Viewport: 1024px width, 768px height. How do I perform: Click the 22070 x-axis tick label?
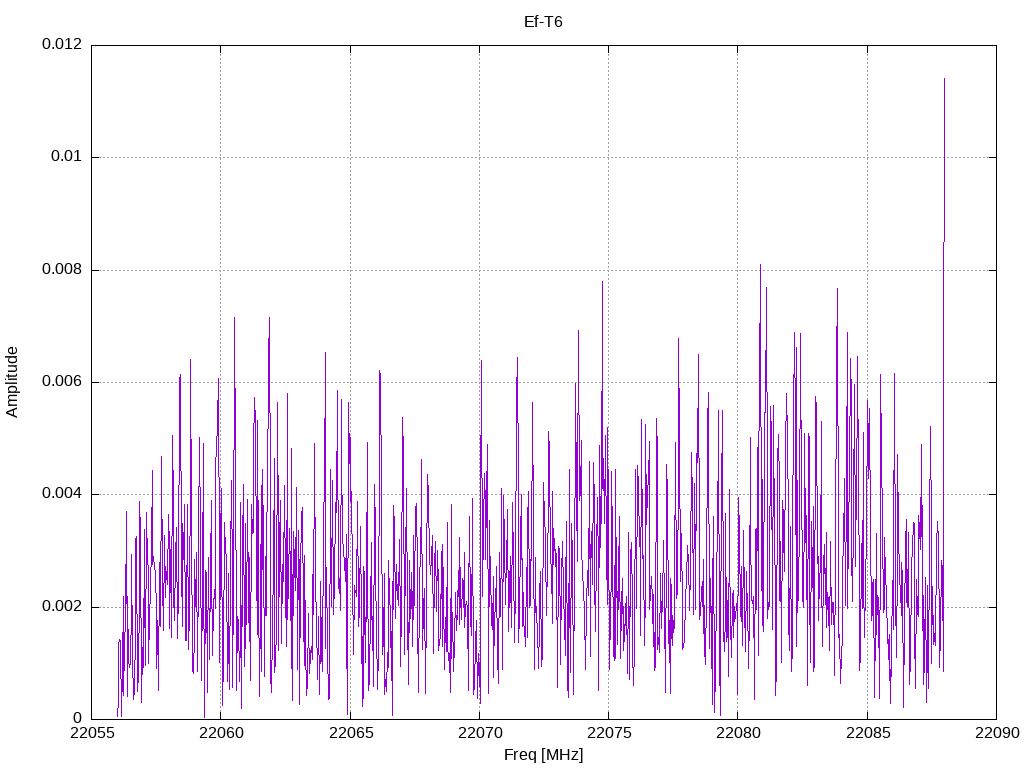point(479,733)
